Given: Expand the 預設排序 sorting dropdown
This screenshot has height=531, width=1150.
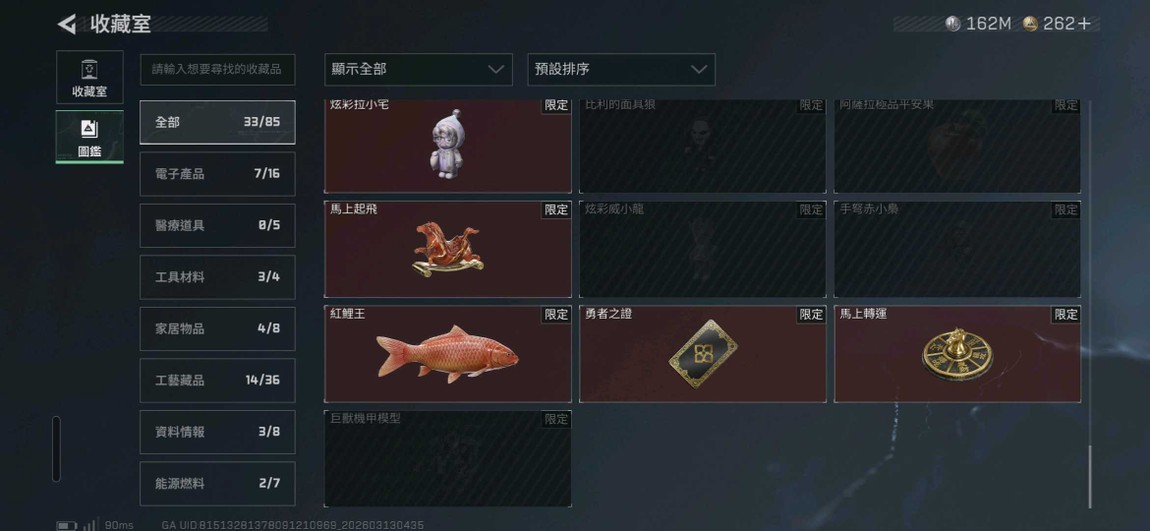Looking at the screenshot, I should pos(621,70).
